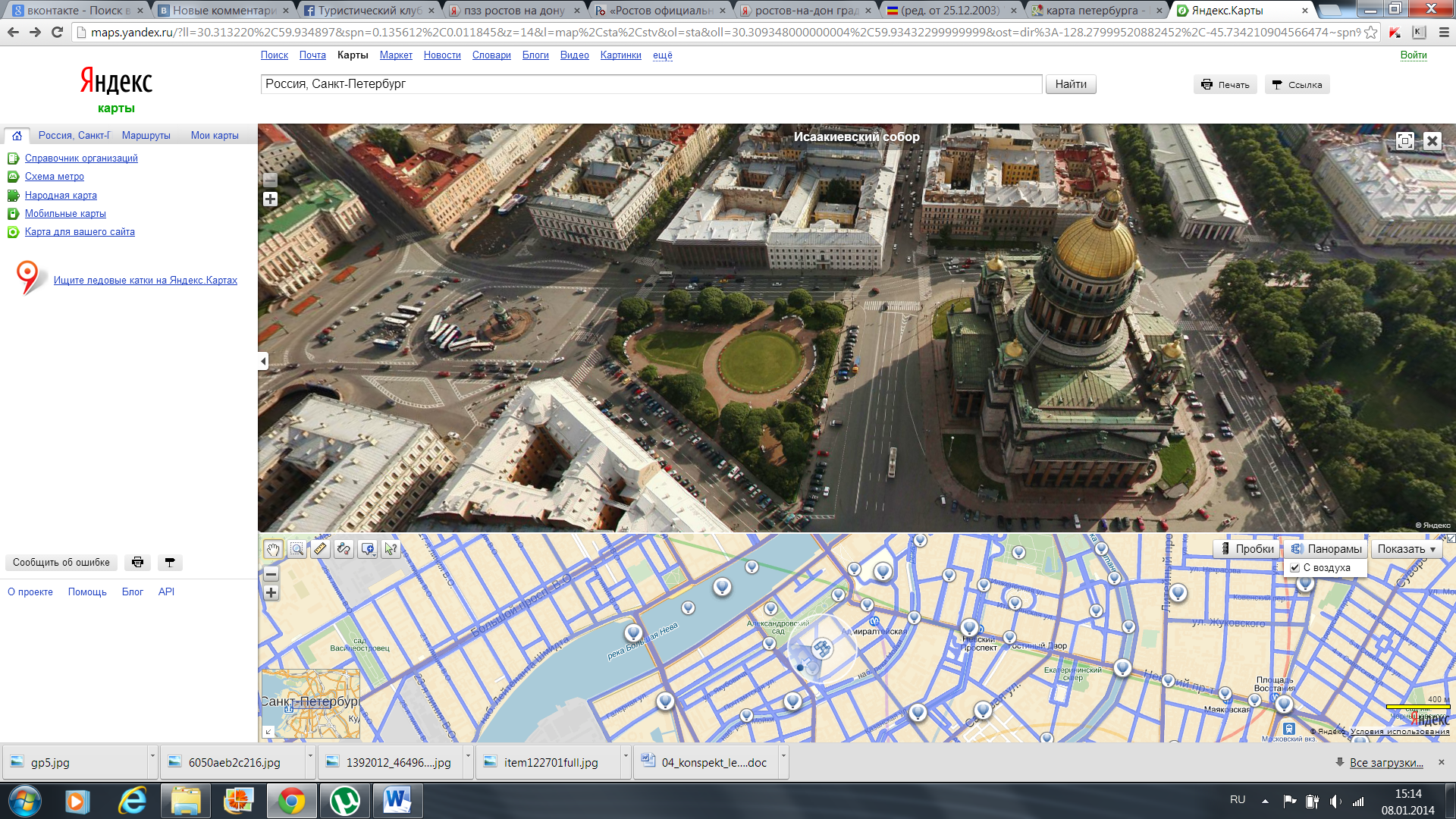This screenshot has width=1456, height=819.
Task: Click small printer icon in sidebar
Action: pos(137,563)
